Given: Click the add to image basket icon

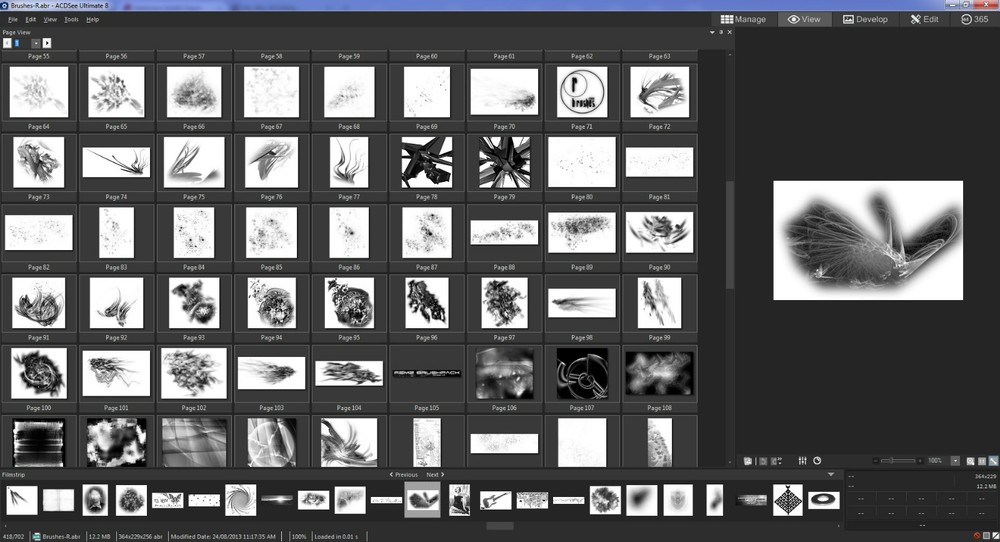Looking at the screenshot, I should tap(749, 460).
